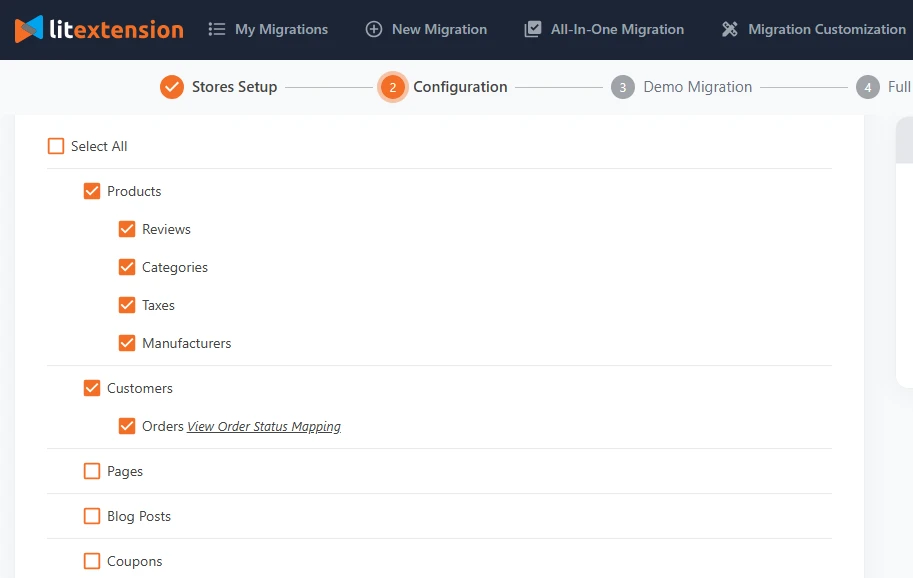The height and width of the screenshot is (578, 913).
Task: Enable the Pages checkbox
Action: click(92, 471)
